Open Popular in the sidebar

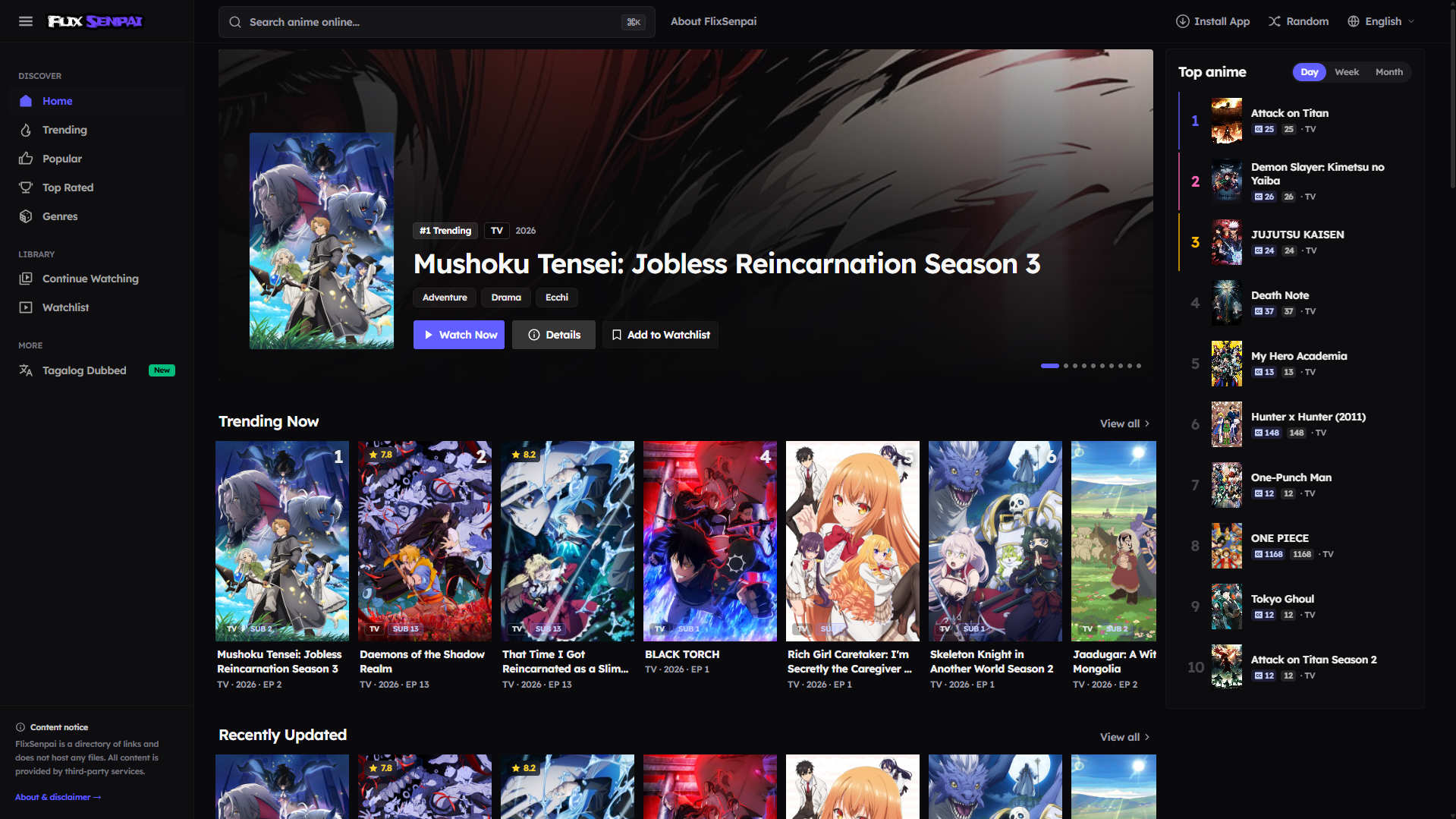97,159
